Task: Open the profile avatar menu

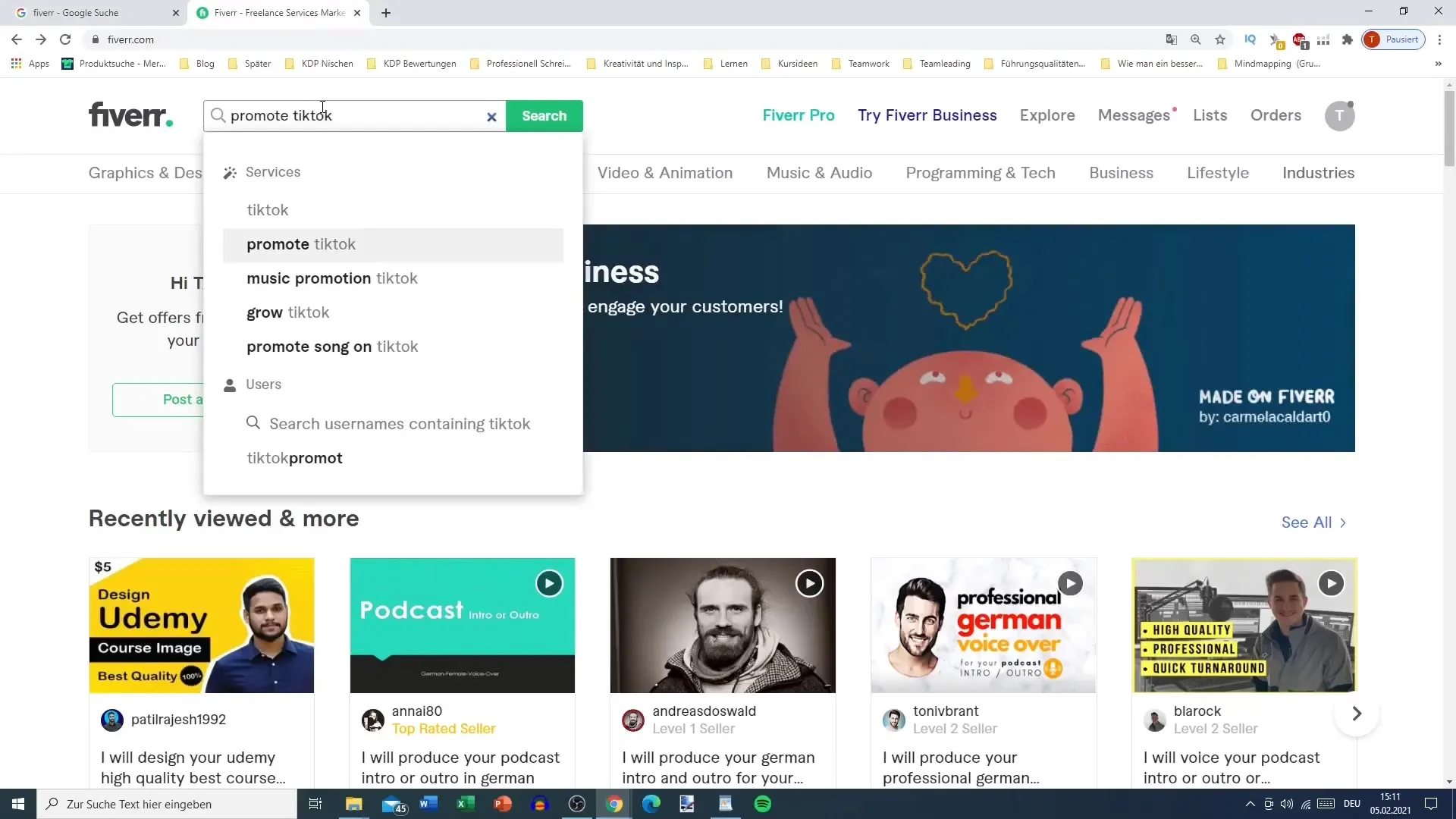Action: click(1339, 116)
